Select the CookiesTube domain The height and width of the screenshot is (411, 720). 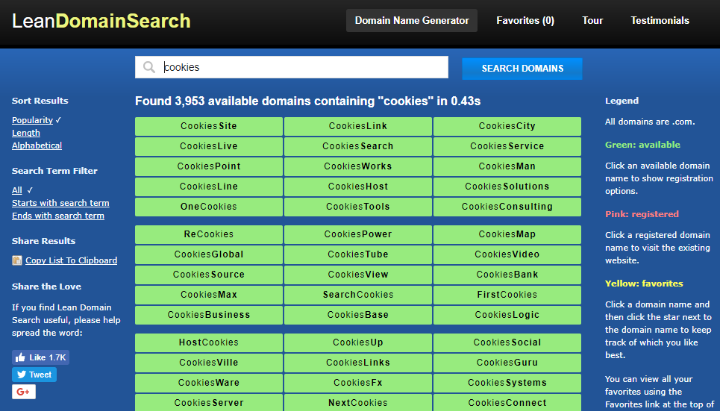pyautogui.click(x=358, y=254)
